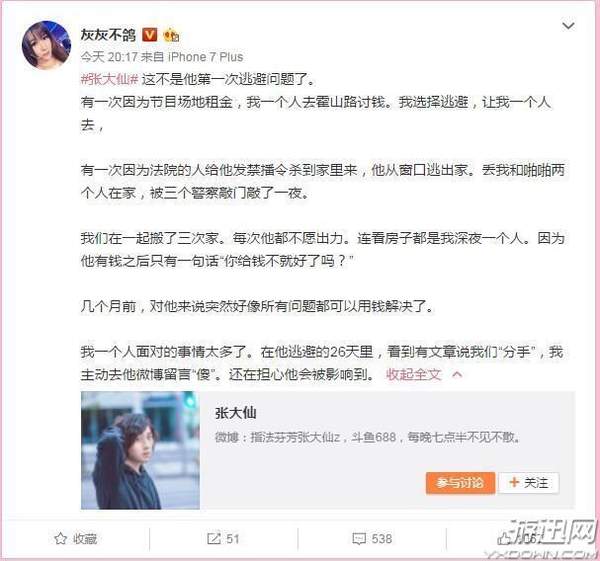Open the 538 comments list

coord(382,539)
